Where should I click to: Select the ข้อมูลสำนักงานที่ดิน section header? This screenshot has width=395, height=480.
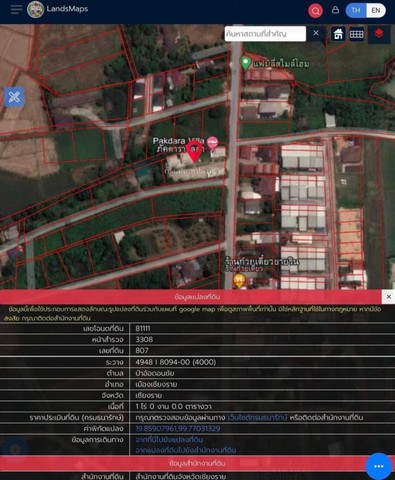pyautogui.click(x=197, y=463)
